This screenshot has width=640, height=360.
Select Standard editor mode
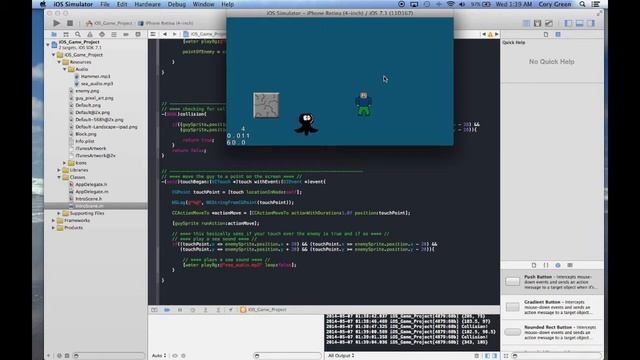coord(526,23)
